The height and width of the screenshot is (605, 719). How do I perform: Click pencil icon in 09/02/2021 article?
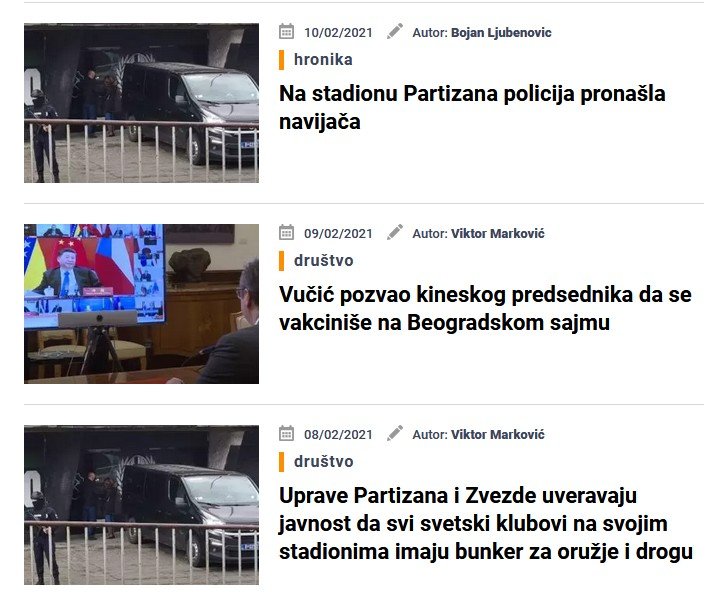[394, 232]
